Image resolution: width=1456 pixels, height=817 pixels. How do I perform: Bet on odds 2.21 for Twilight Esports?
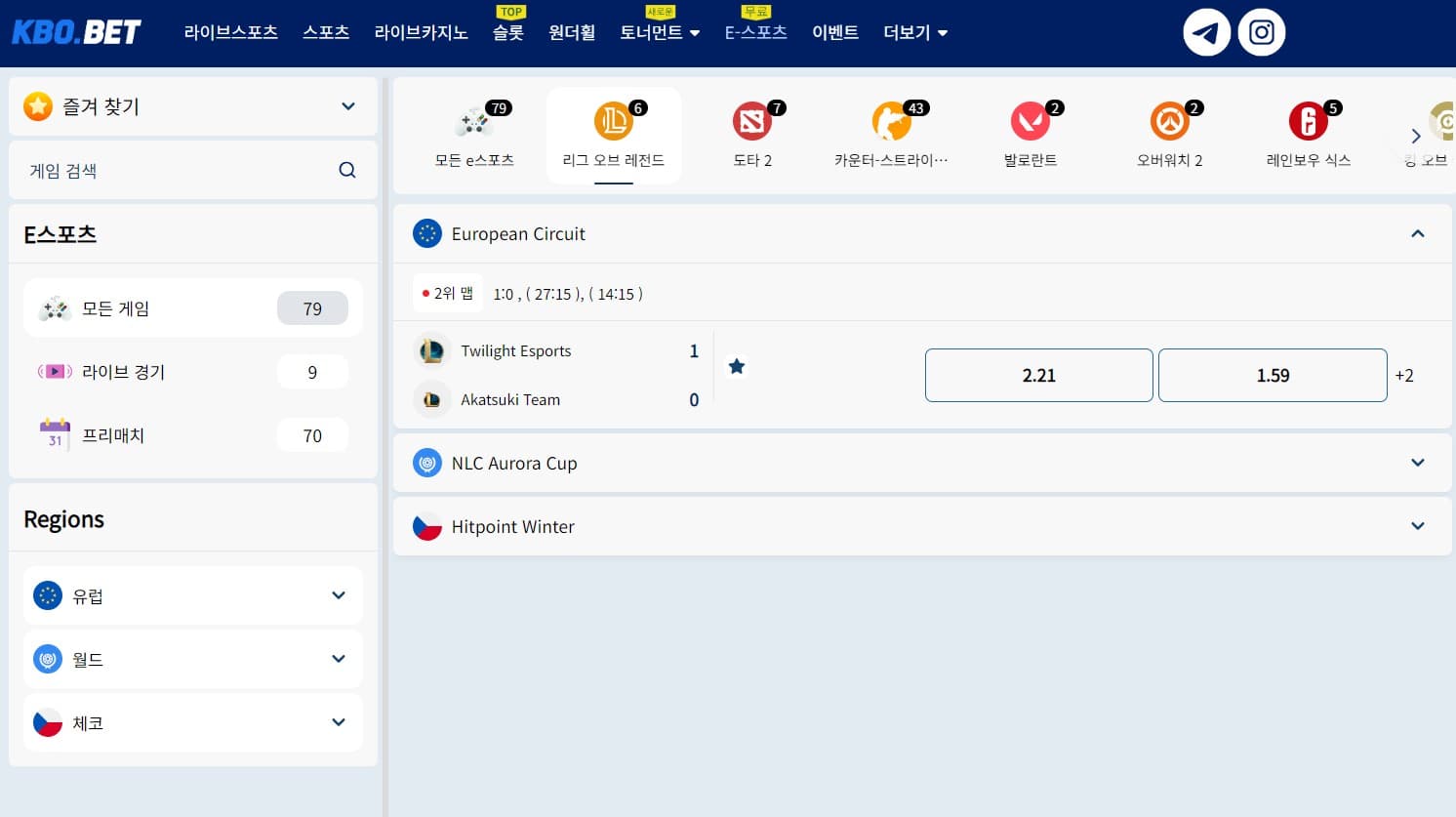click(x=1039, y=375)
